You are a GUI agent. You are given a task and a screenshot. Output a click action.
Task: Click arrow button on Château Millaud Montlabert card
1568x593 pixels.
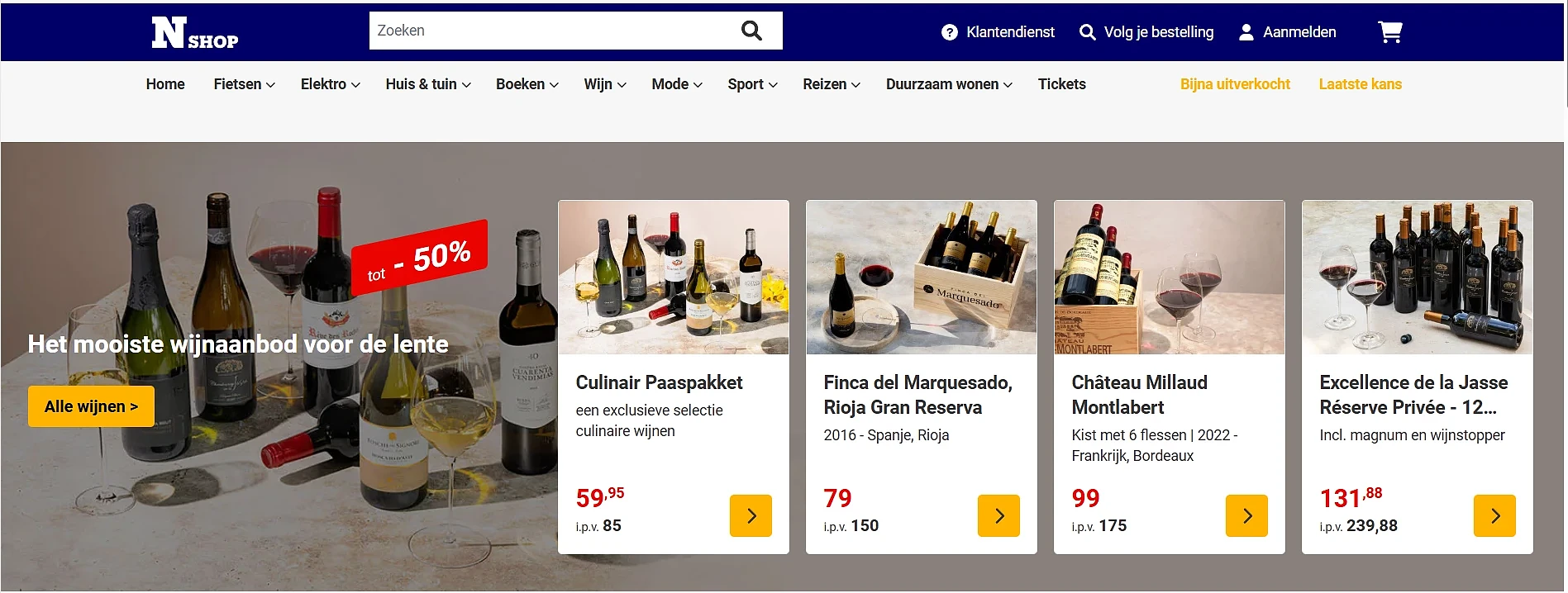pos(1246,515)
